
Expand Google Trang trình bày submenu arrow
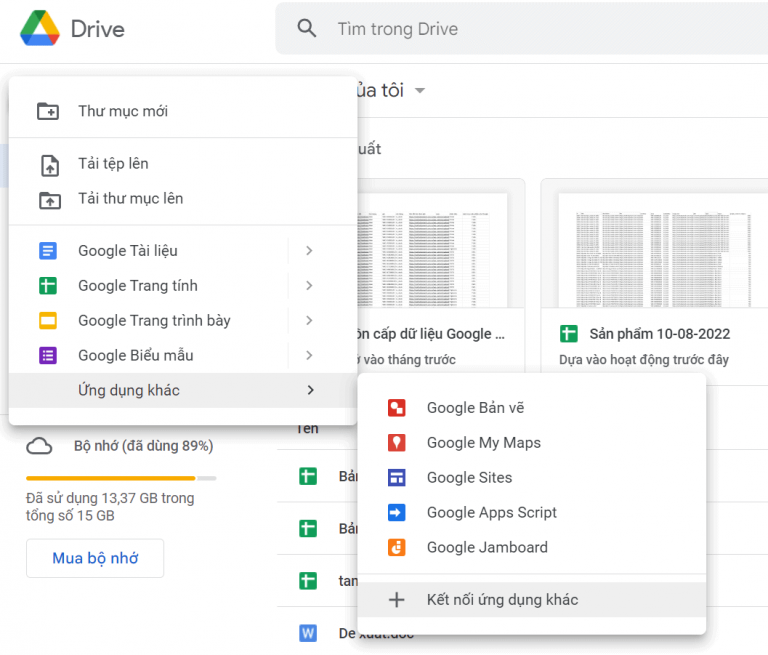(x=309, y=320)
